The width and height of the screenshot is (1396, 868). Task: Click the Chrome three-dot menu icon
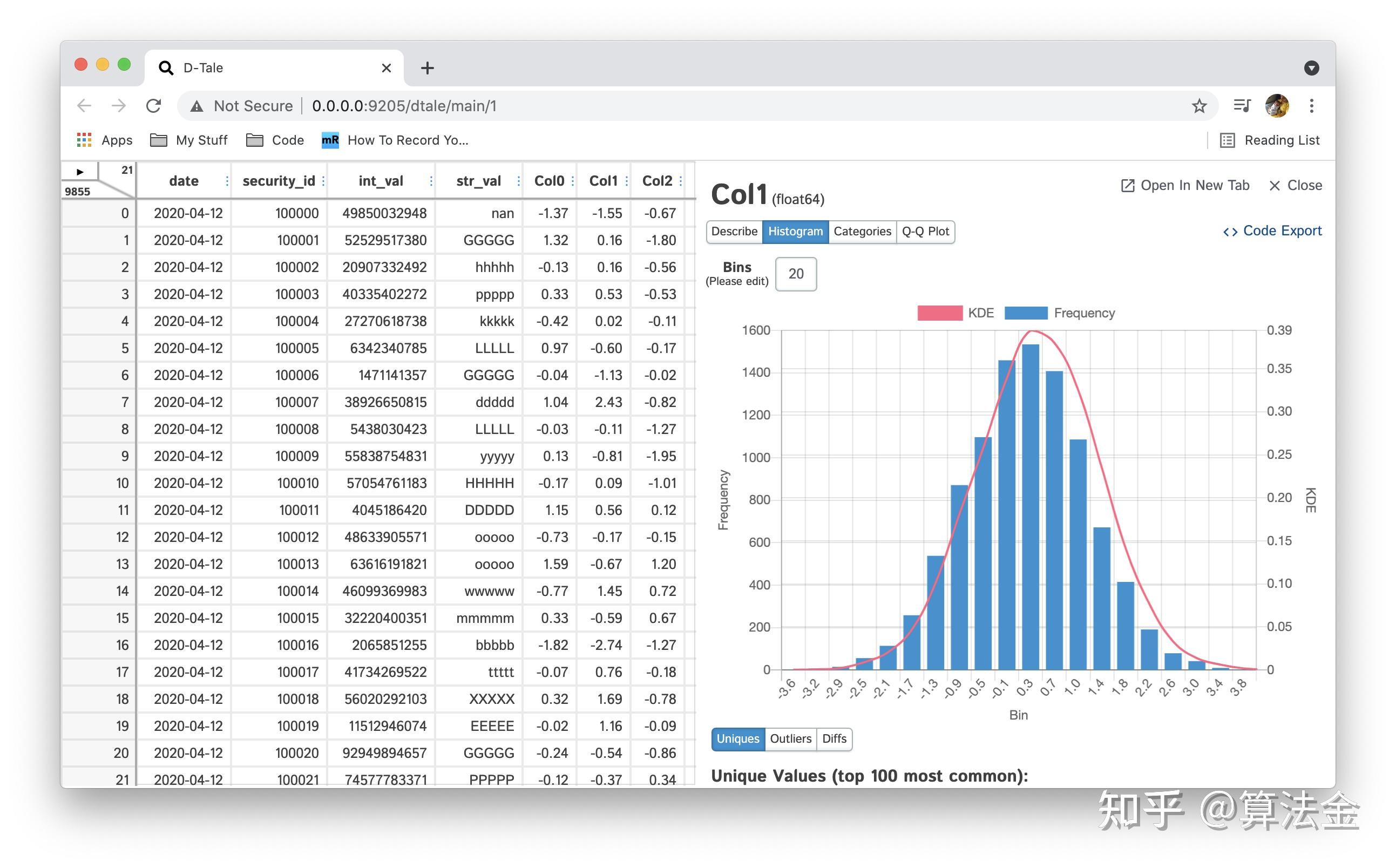[x=1311, y=106]
